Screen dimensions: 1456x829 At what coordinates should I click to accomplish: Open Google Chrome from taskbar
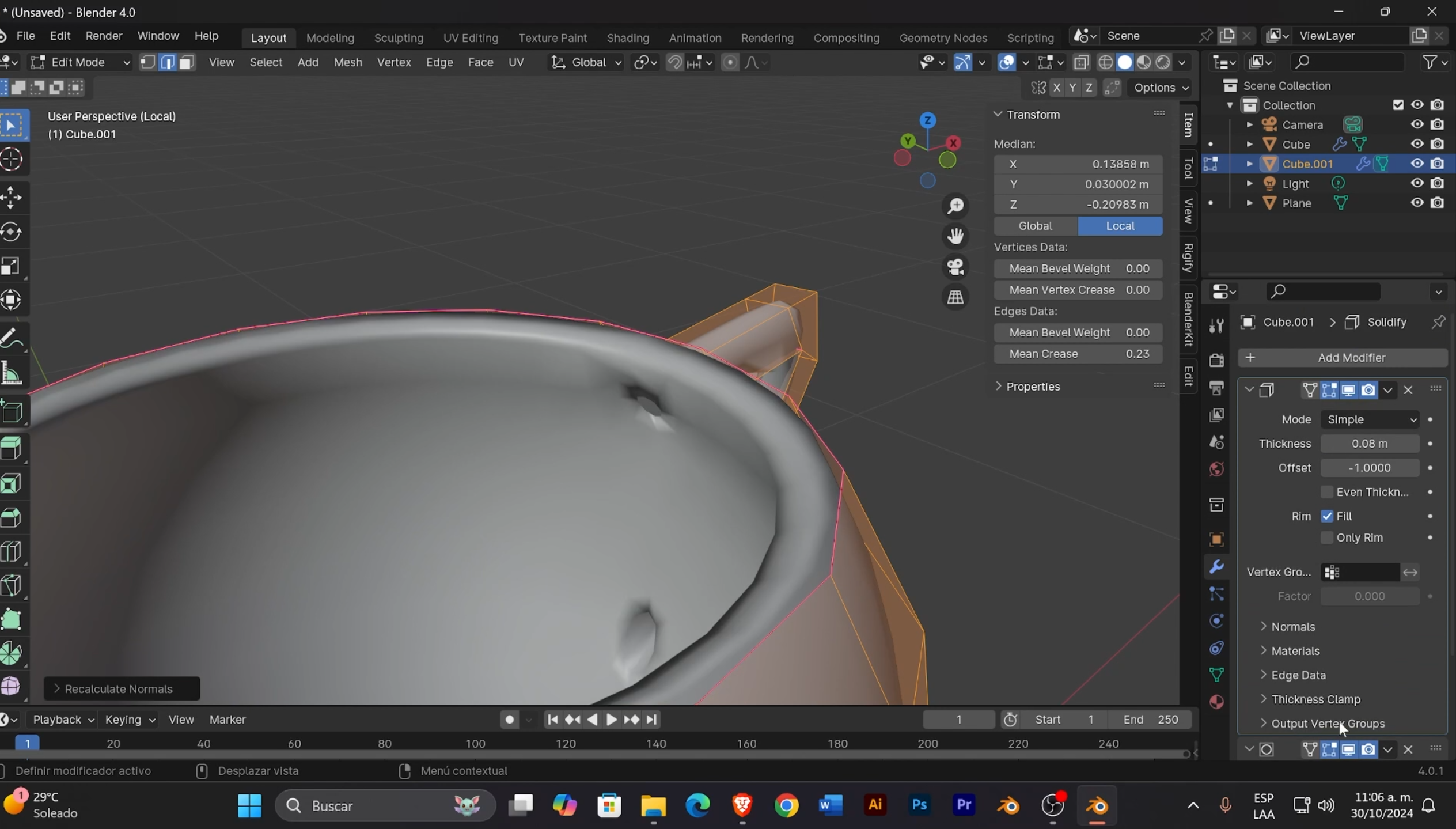pos(786,805)
